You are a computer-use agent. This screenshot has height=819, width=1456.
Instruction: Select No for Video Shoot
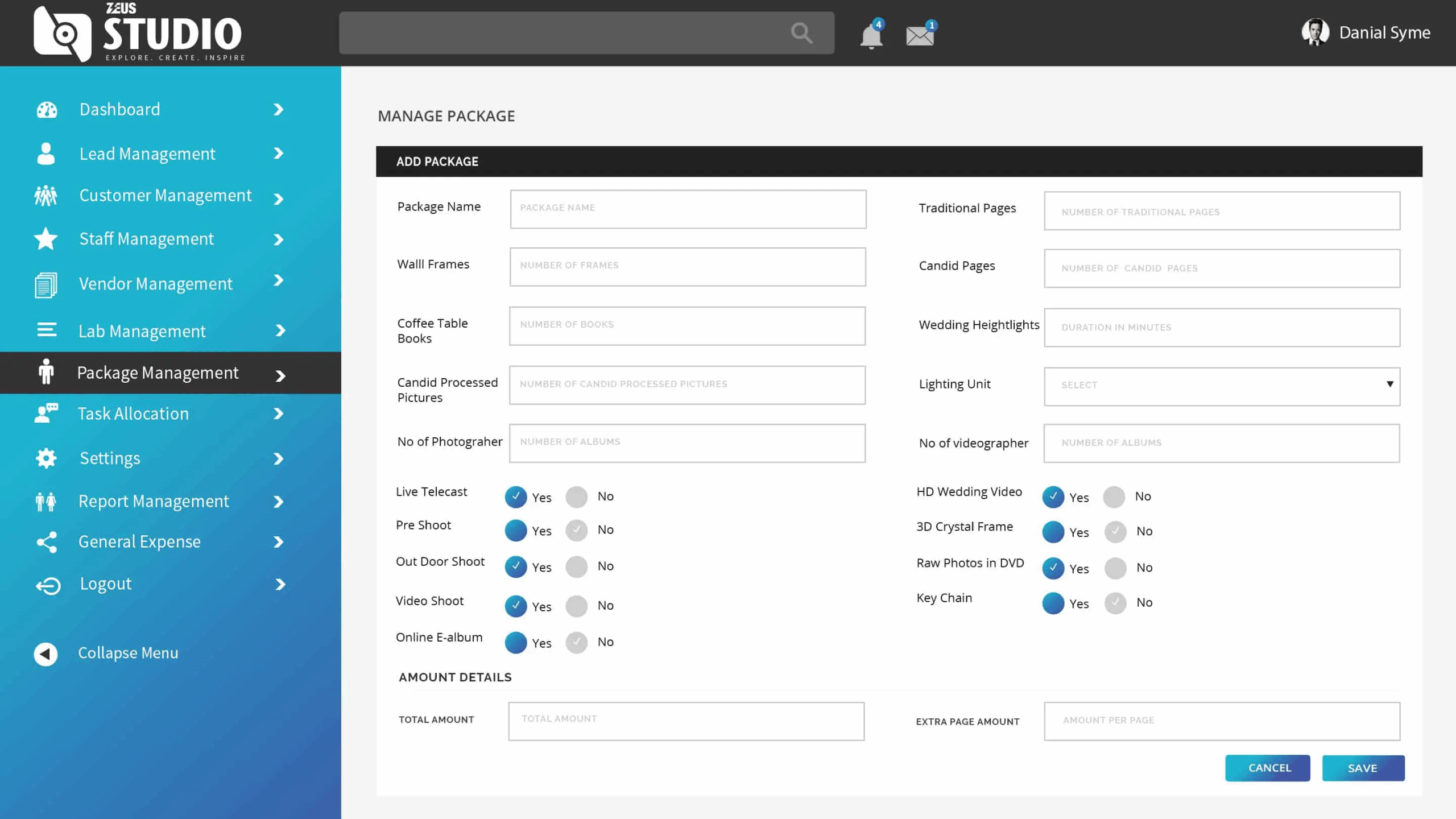[x=576, y=606]
